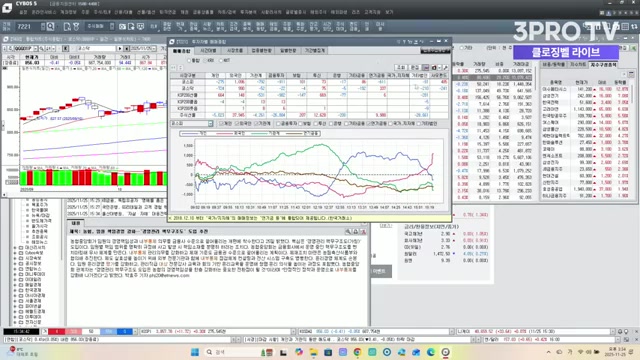The height and width of the screenshot is (360, 640).
Task: Switch to the 일별현황 tab
Action: pyautogui.click(x=288, y=51)
